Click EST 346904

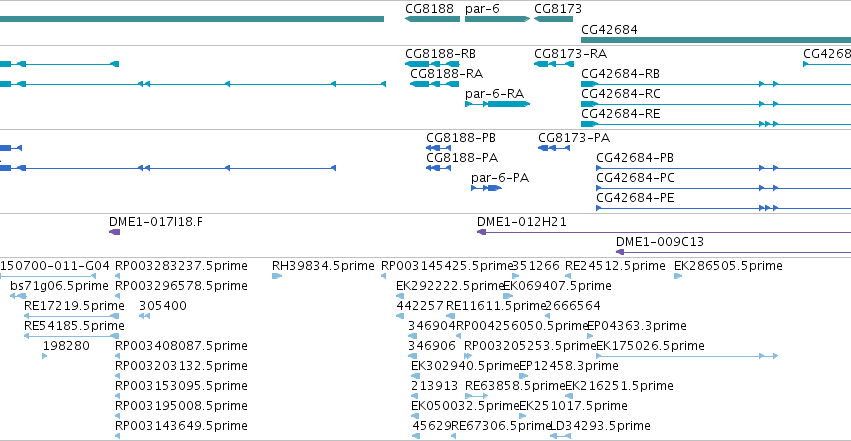click(x=412, y=336)
